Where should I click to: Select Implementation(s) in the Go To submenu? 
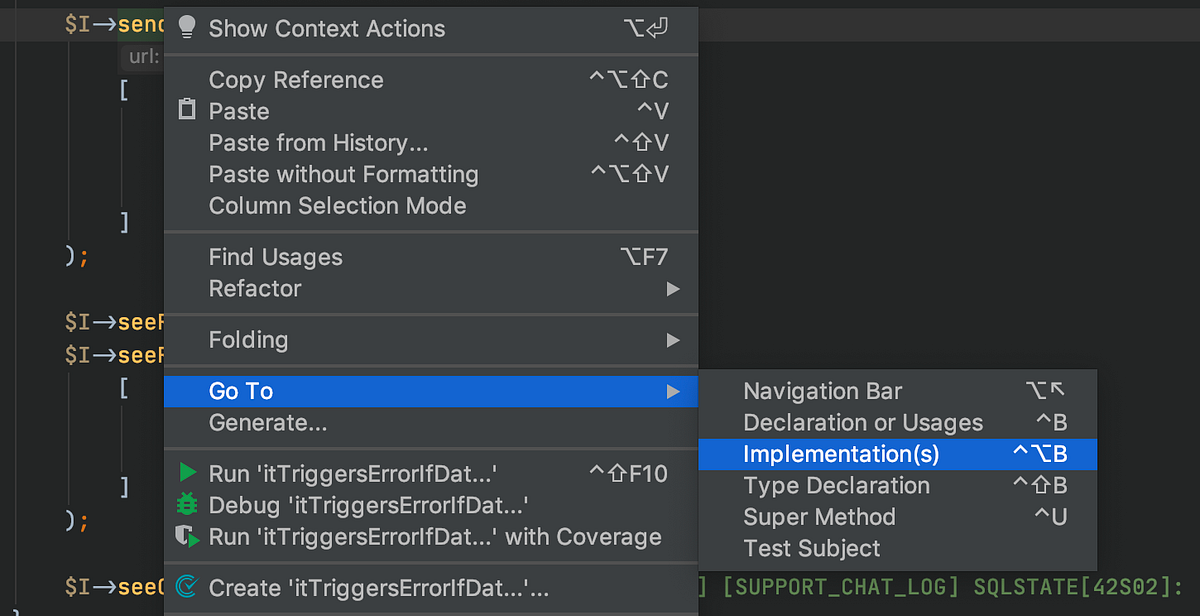coord(839,454)
